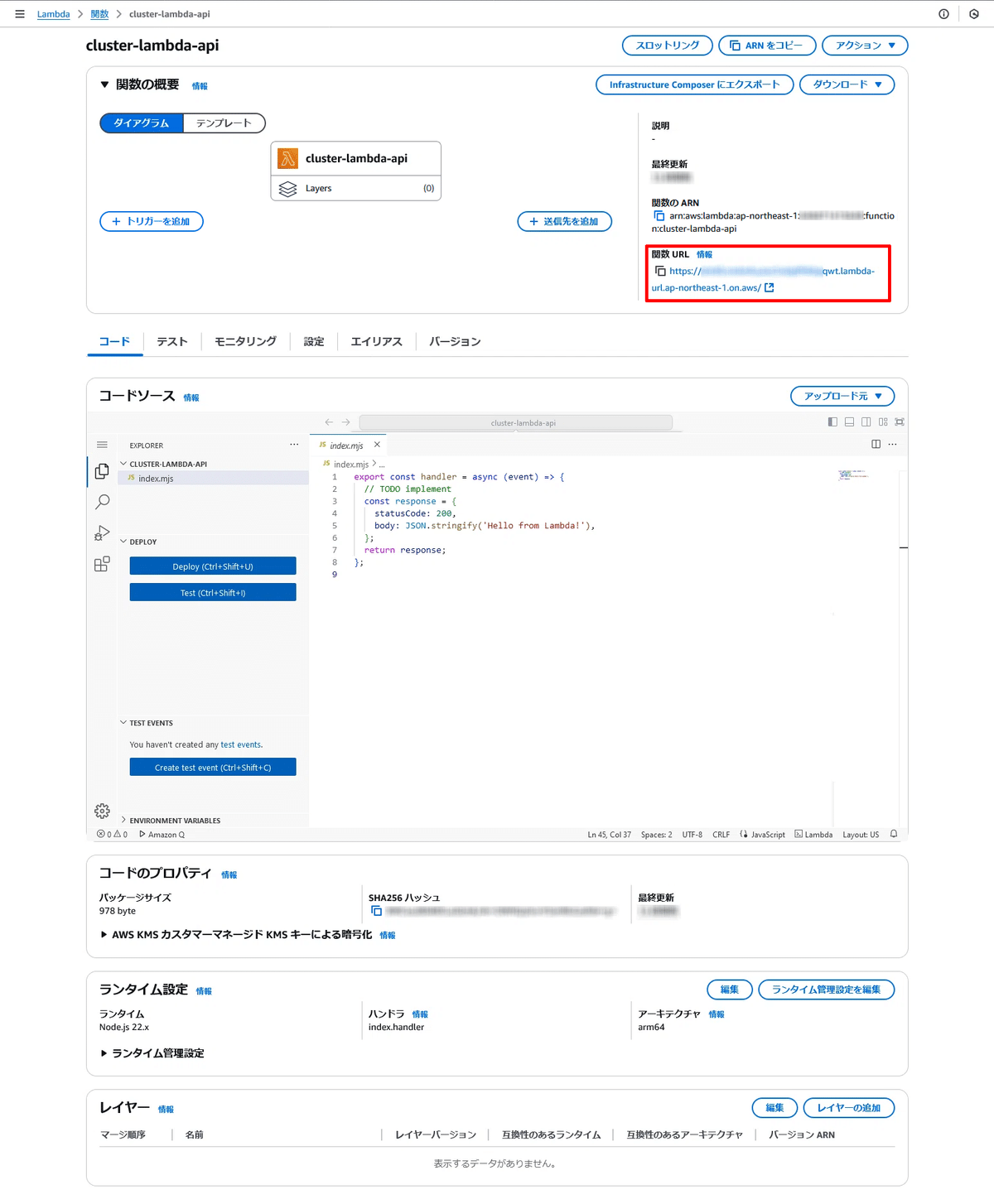Open Run and Debug view in sidebar
Image resolution: width=994 pixels, height=1204 pixels.
pyautogui.click(x=102, y=533)
